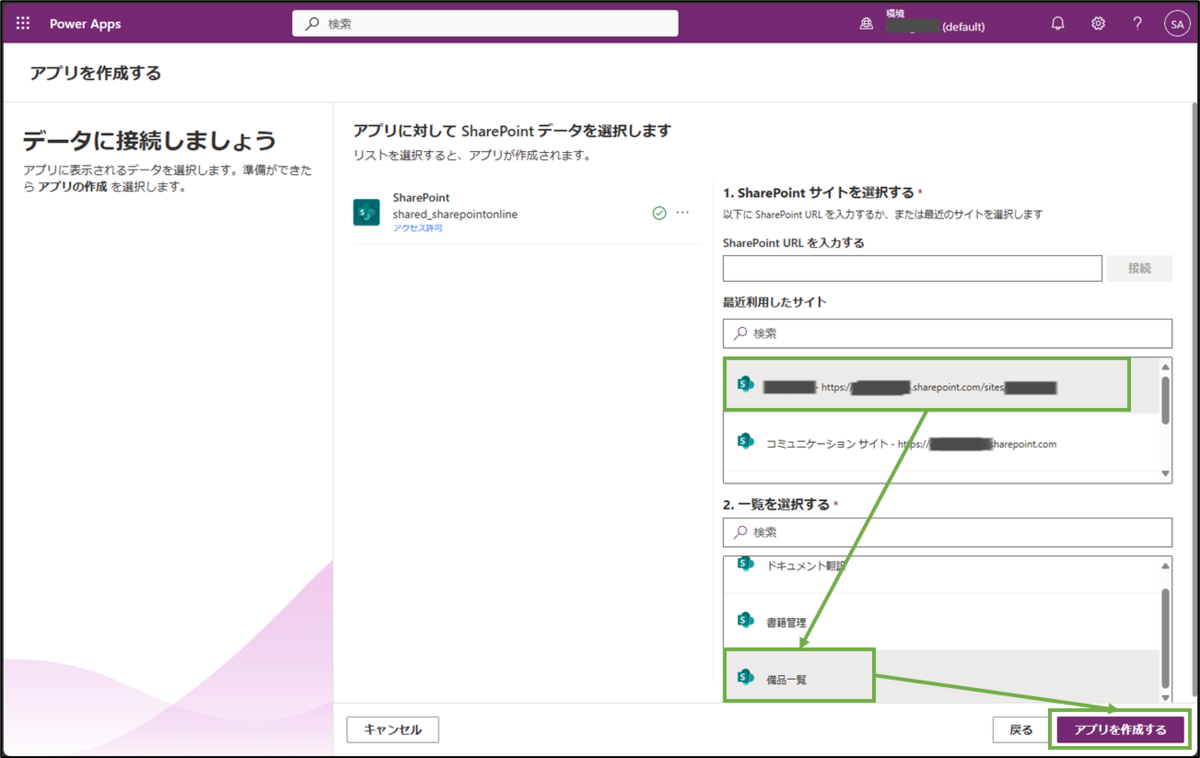The image size is (1200, 758).
Task: Click the lists scrollbar up arrow
Action: pyautogui.click(x=1165, y=565)
